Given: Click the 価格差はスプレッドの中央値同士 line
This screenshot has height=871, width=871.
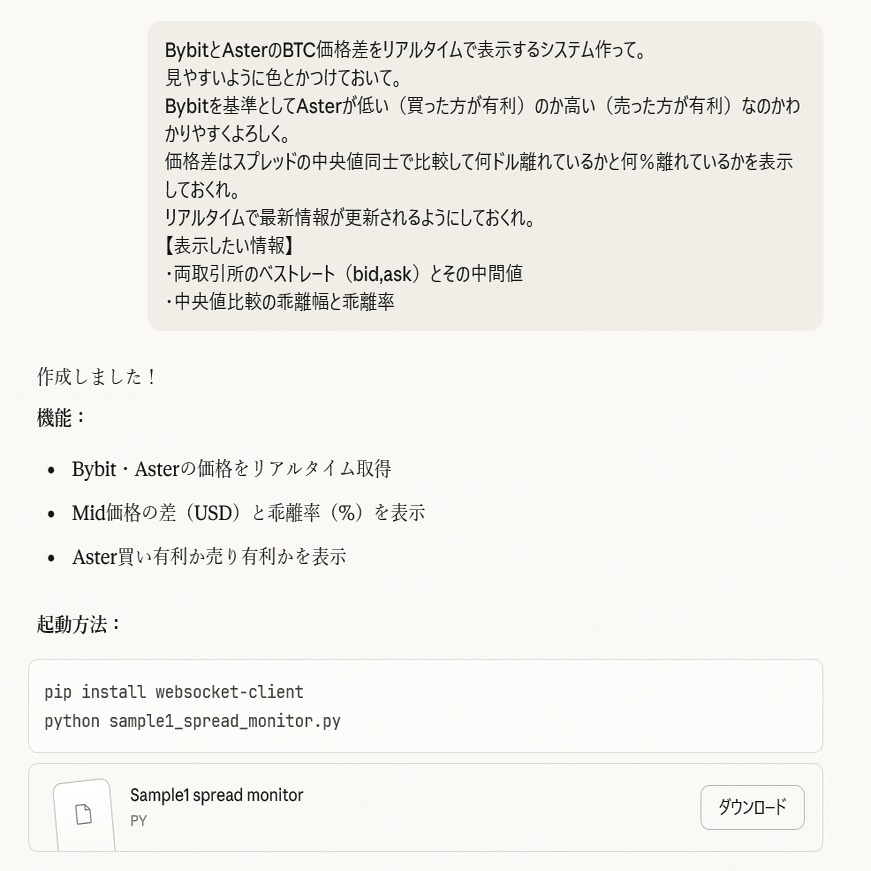Looking at the screenshot, I should coord(478,161).
